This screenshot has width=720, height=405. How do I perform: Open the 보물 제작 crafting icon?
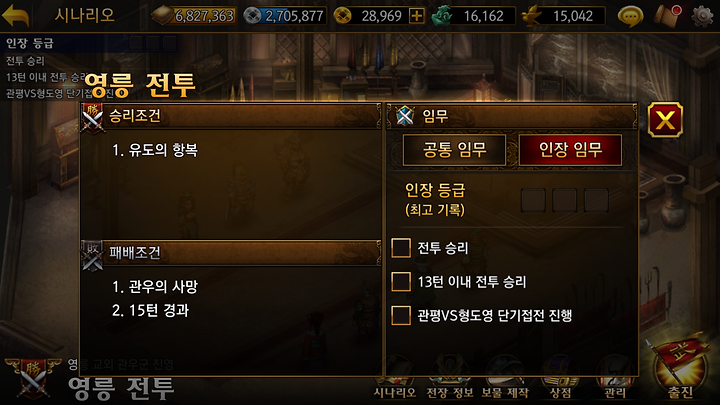point(505,379)
